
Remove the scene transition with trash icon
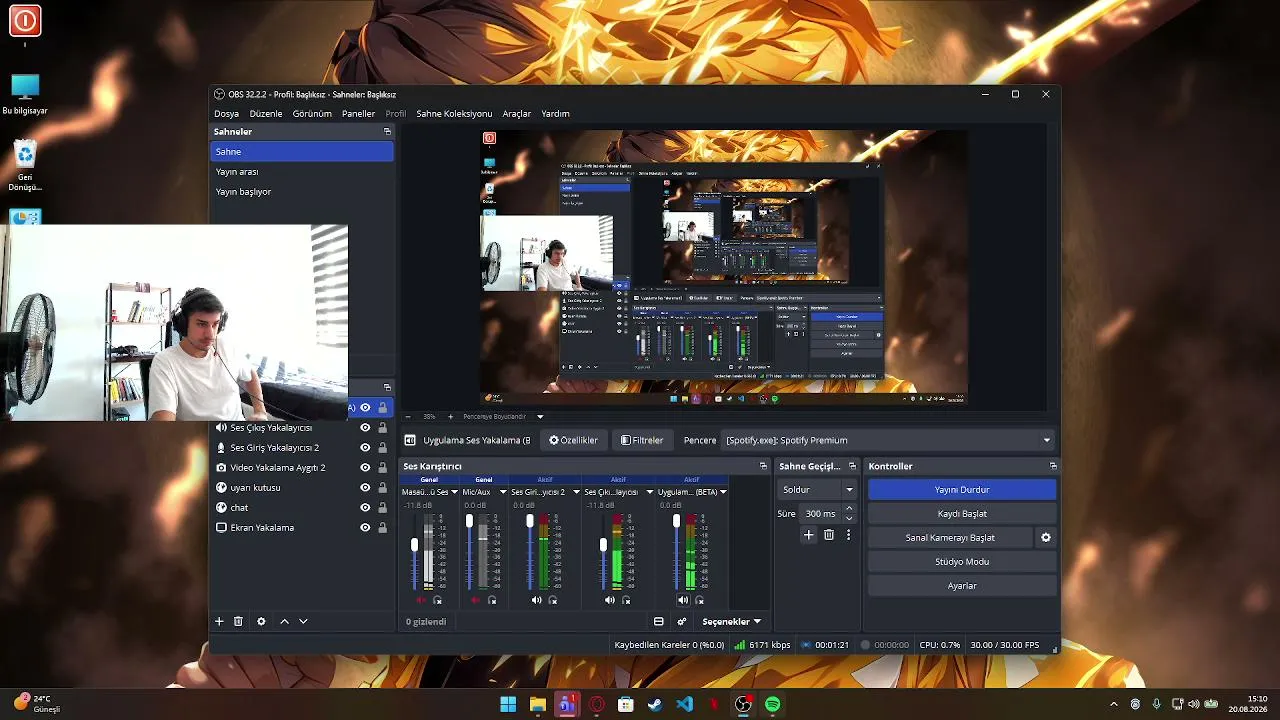(x=829, y=535)
